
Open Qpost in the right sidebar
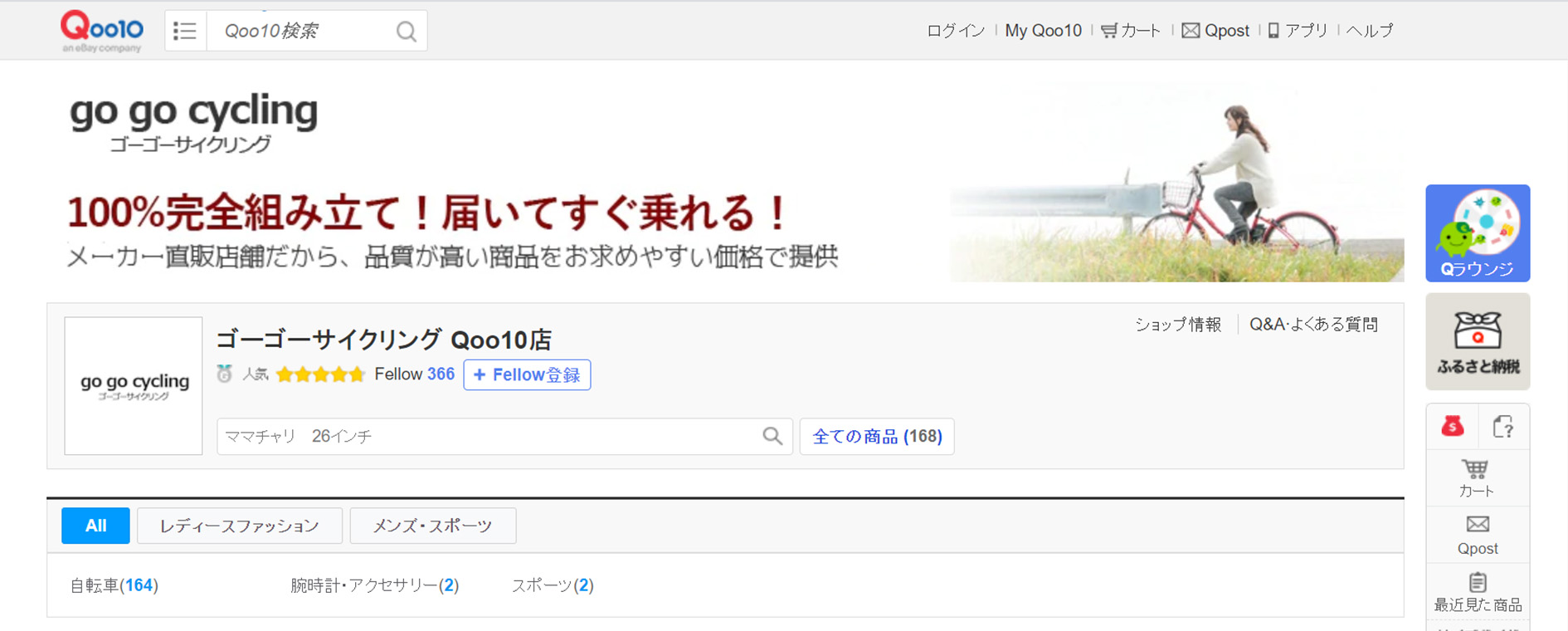coord(1478,536)
